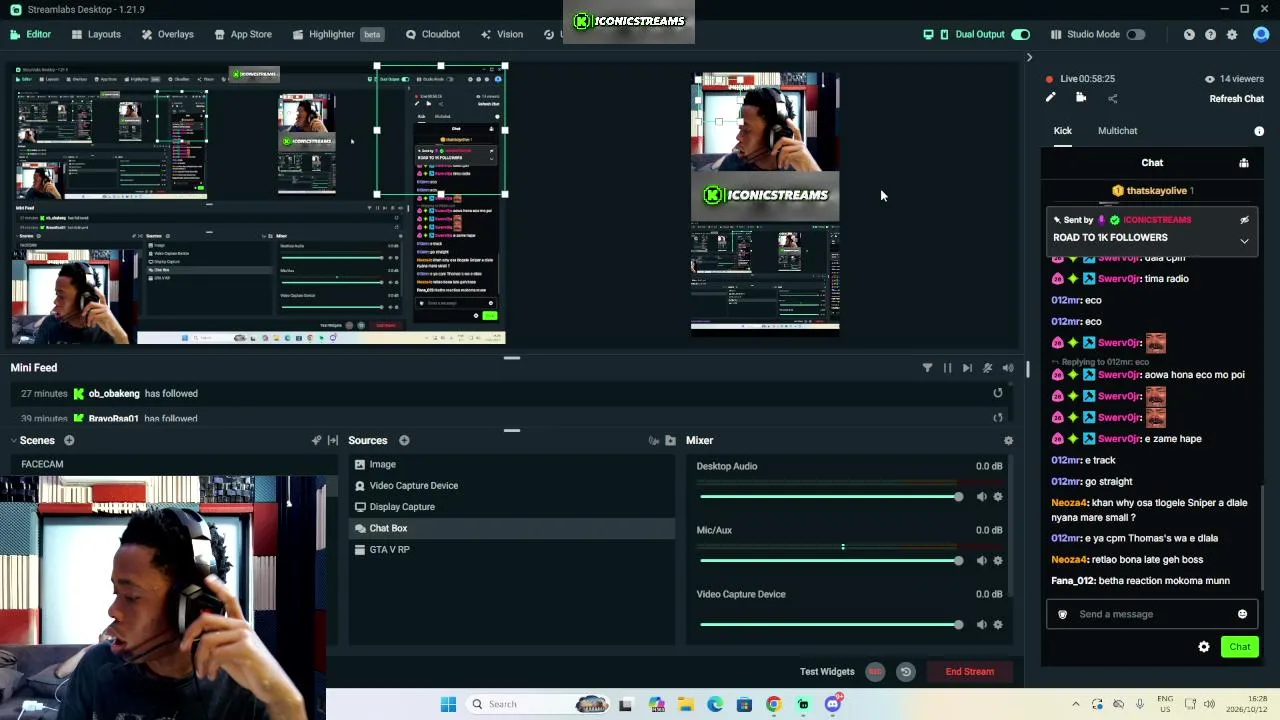
Task: Click Refresh Chat
Action: pyautogui.click(x=1237, y=99)
